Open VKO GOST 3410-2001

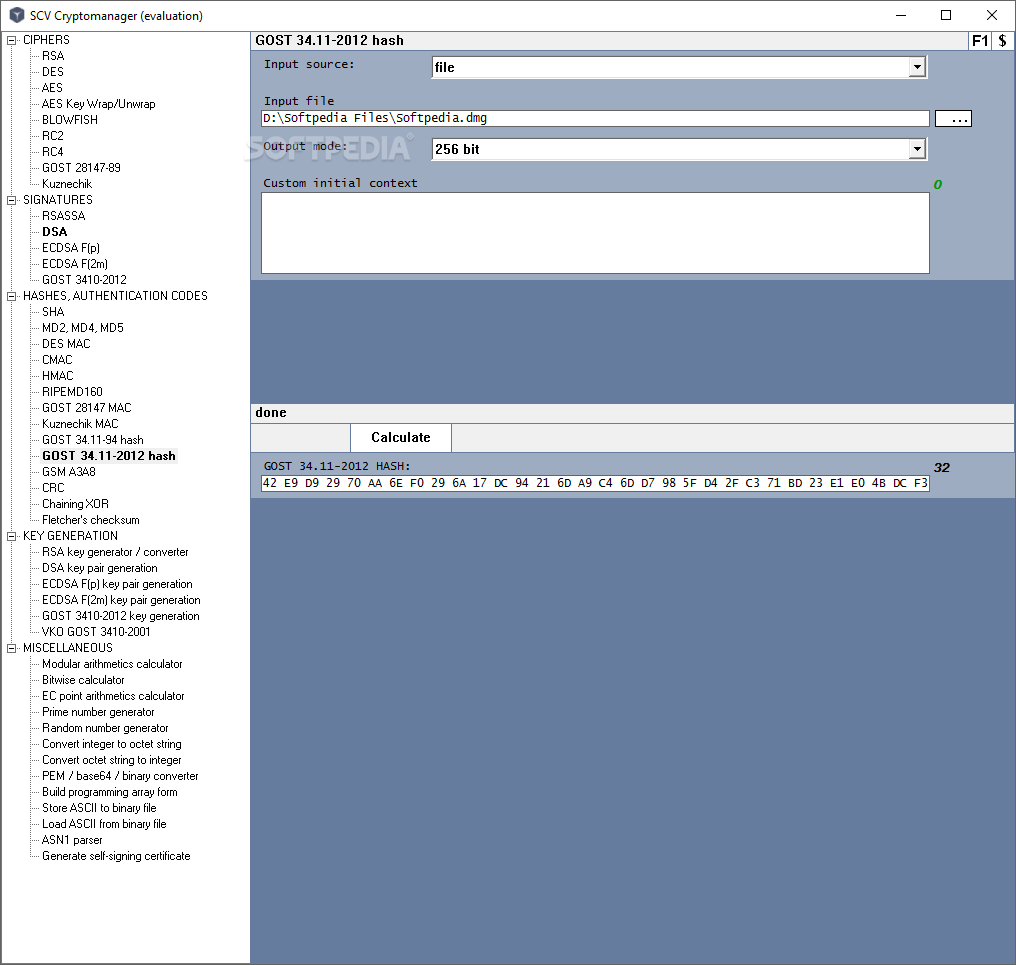pyautogui.click(x=96, y=632)
